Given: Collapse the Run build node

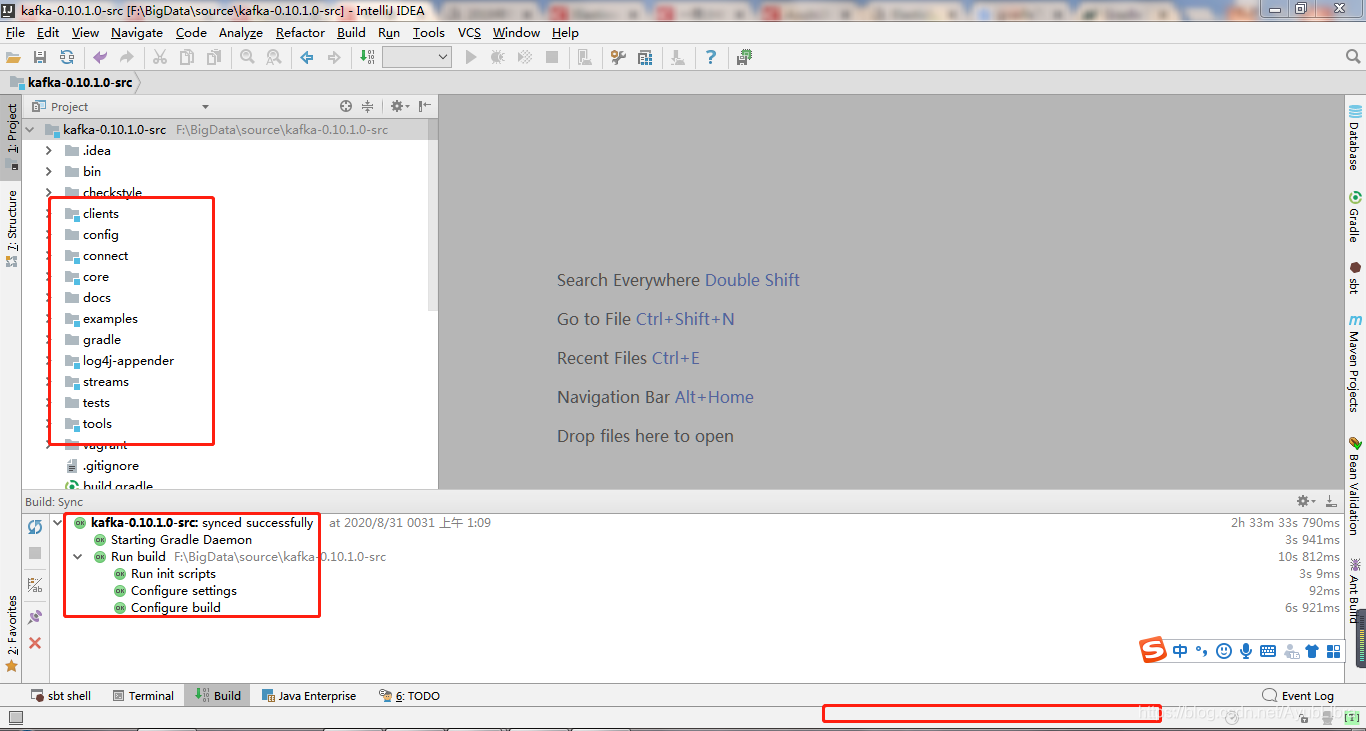Looking at the screenshot, I should coord(78,557).
